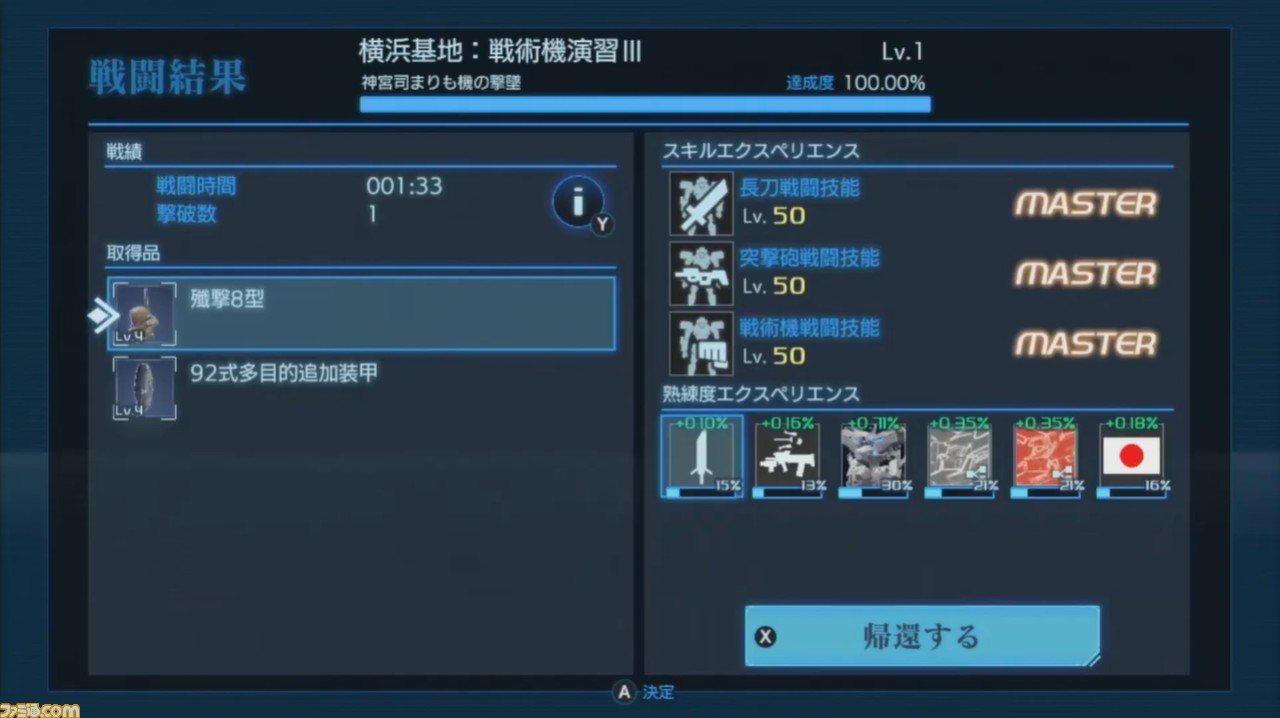Select the gray map proficiency tile
Image resolution: width=1280 pixels, height=718 pixels.
(960, 456)
